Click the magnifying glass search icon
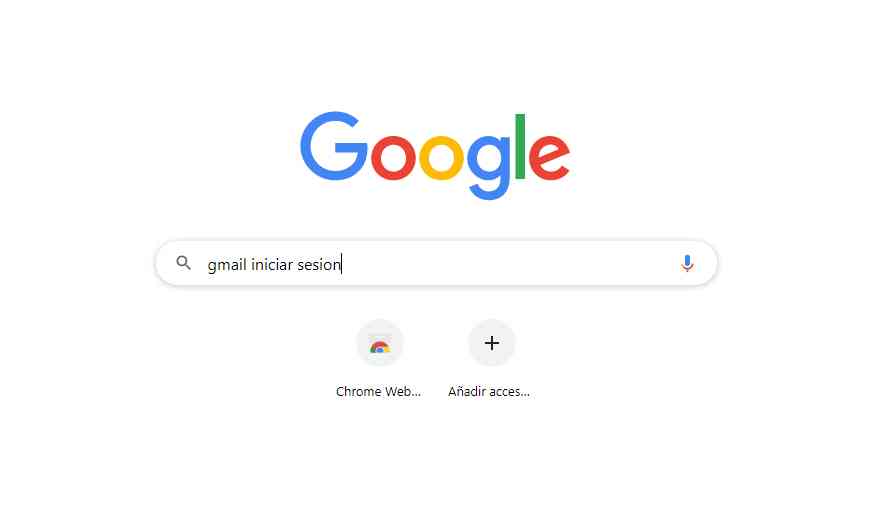 click(x=183, y=263)
